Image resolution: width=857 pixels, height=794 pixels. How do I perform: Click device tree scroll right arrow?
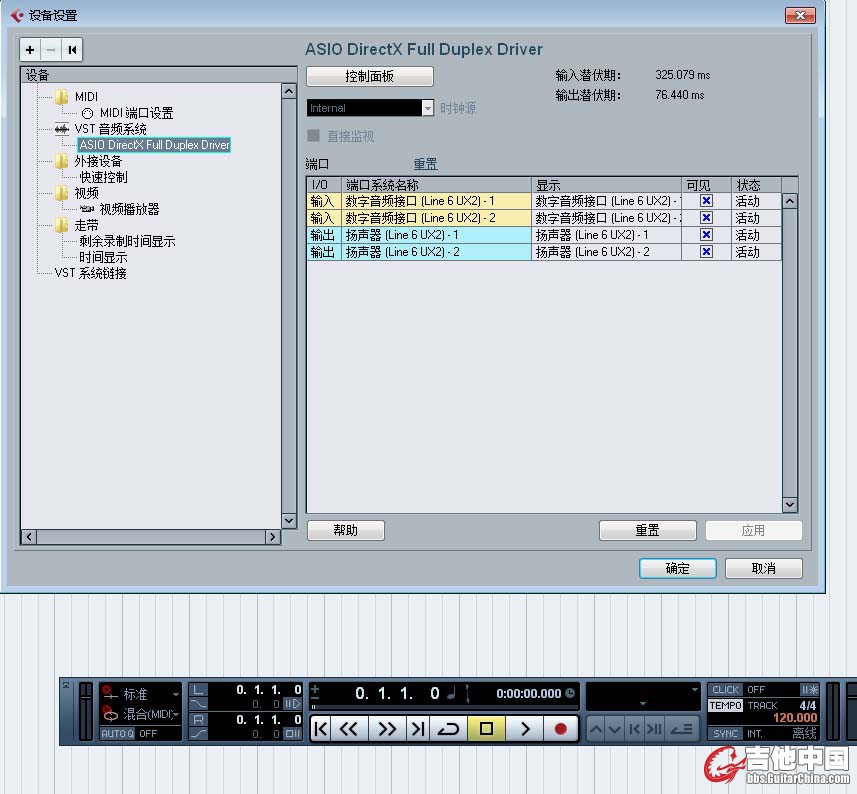pos(273,537)
